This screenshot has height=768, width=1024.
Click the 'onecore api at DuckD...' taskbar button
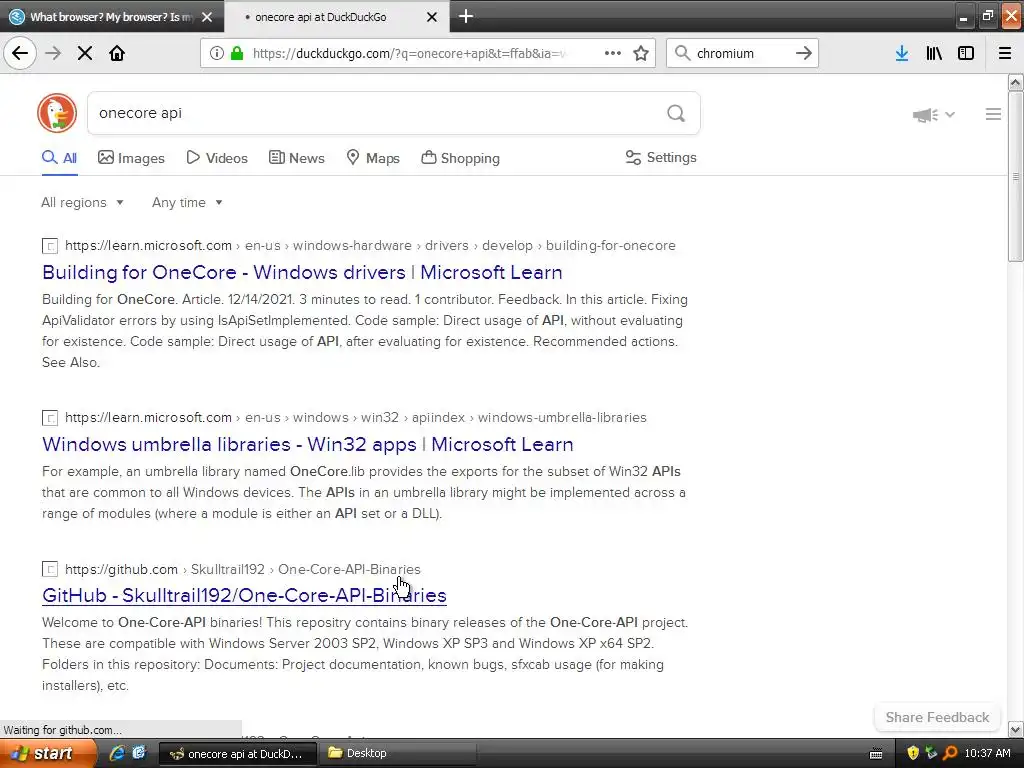click(238, 753)
